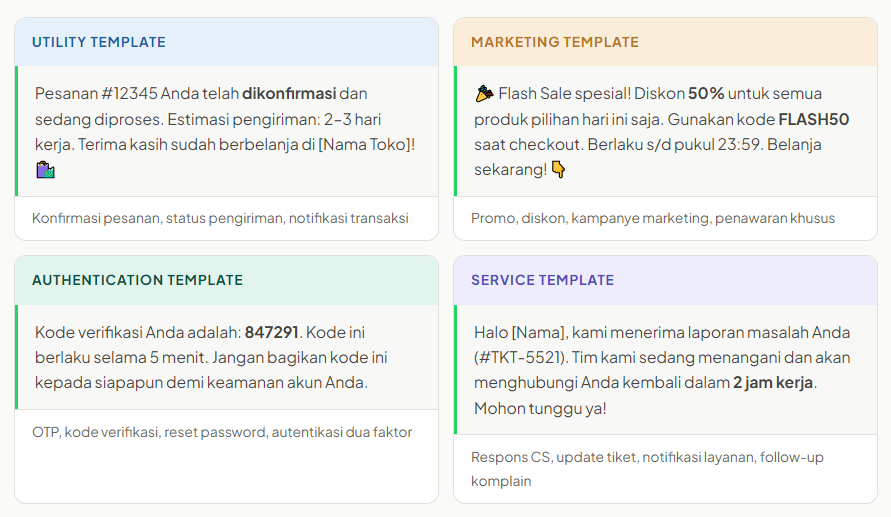
Task: Click the FLASH50 promo code
Action: tap(813, 119)
